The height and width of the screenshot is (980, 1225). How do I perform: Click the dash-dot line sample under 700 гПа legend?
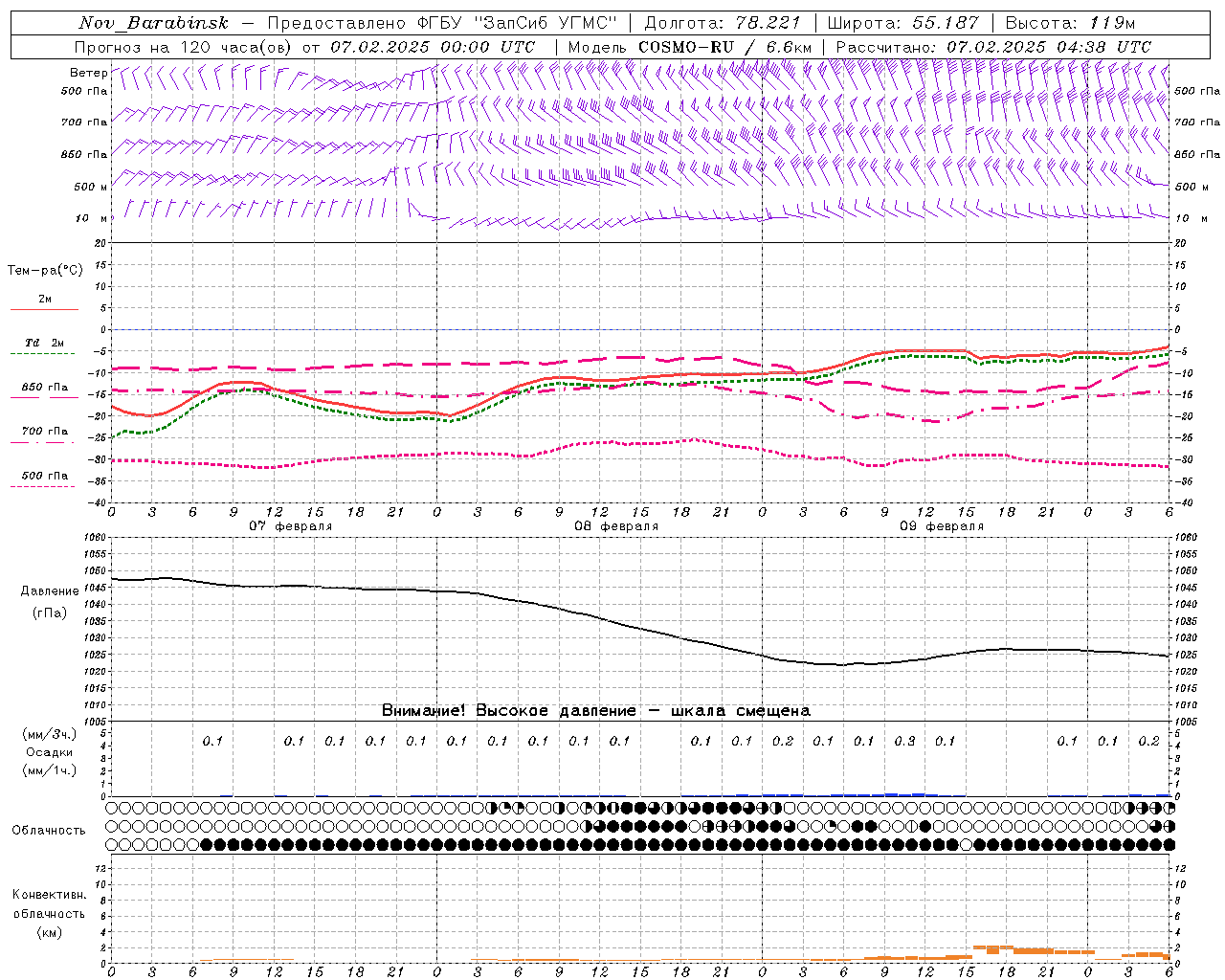pos(43,442)
